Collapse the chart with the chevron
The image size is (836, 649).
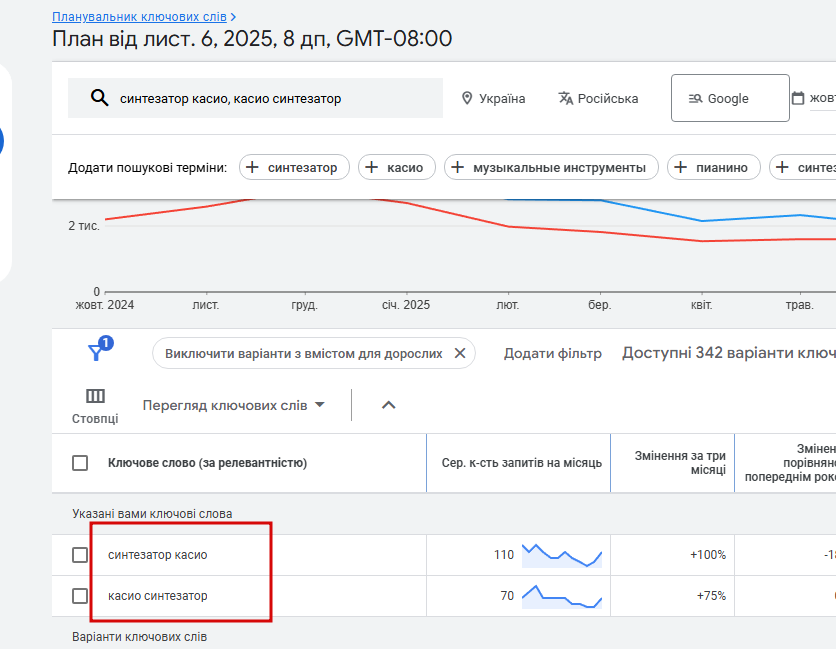point(389,405)
